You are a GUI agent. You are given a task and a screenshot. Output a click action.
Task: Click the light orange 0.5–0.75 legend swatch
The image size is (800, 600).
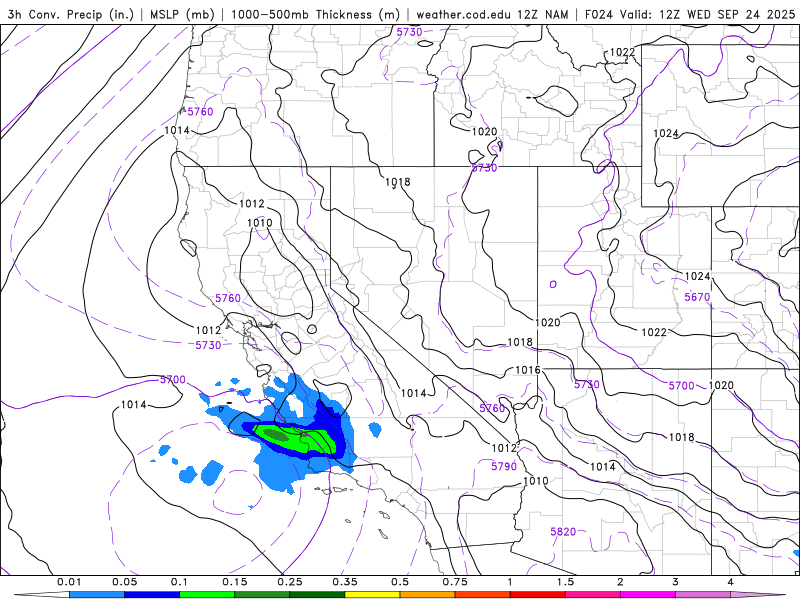[x=428, y=595]
